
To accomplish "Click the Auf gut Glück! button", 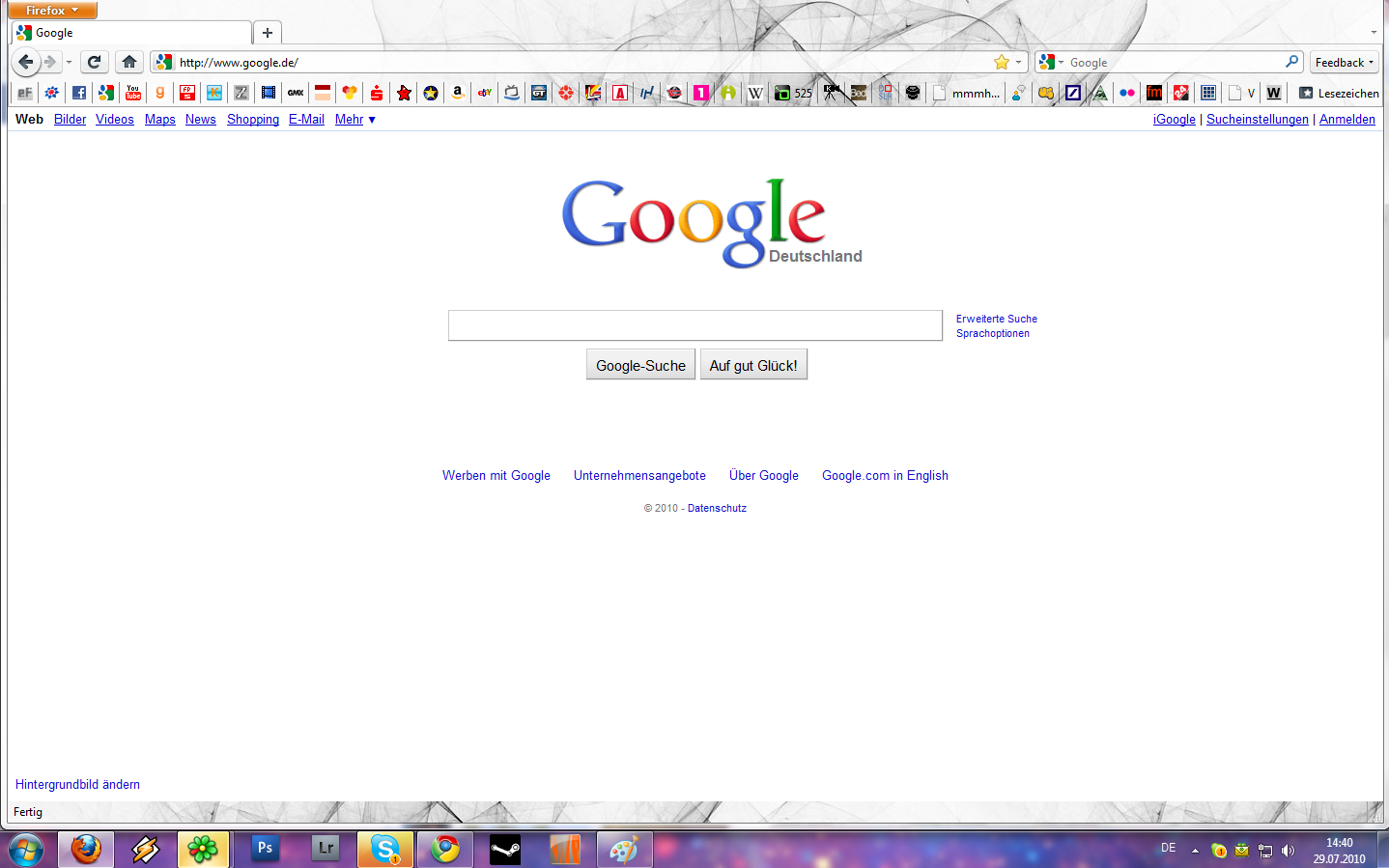I will pos(753,365).
